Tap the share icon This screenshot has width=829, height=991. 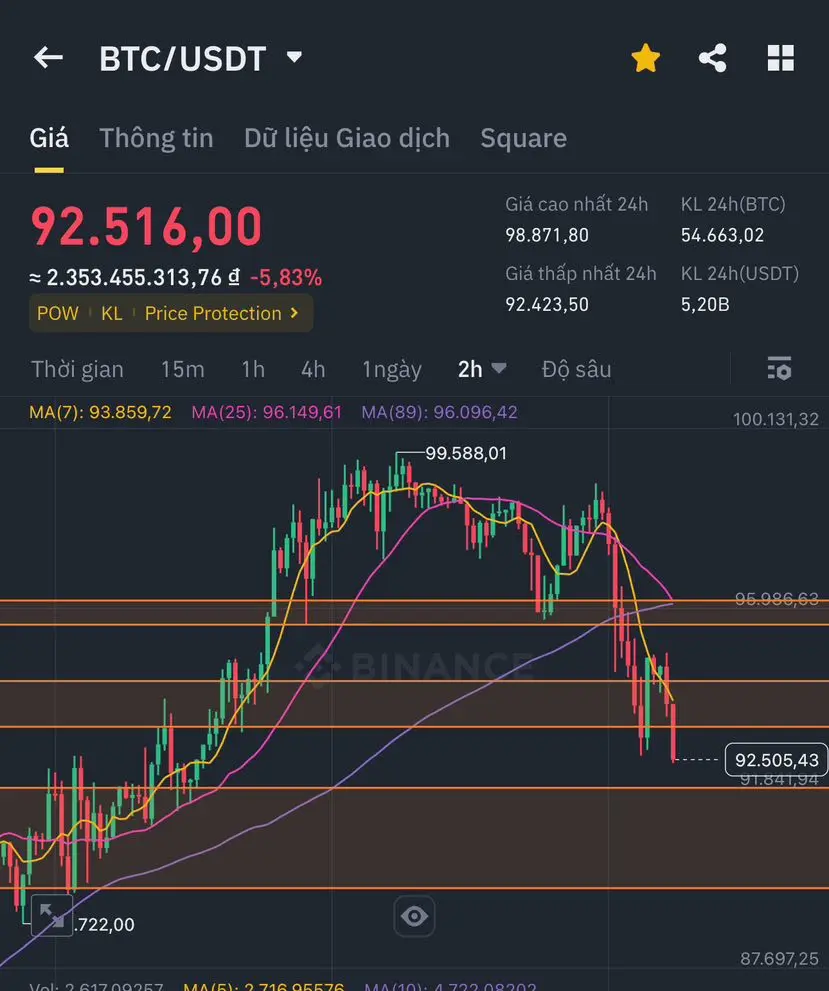(712, 58)
